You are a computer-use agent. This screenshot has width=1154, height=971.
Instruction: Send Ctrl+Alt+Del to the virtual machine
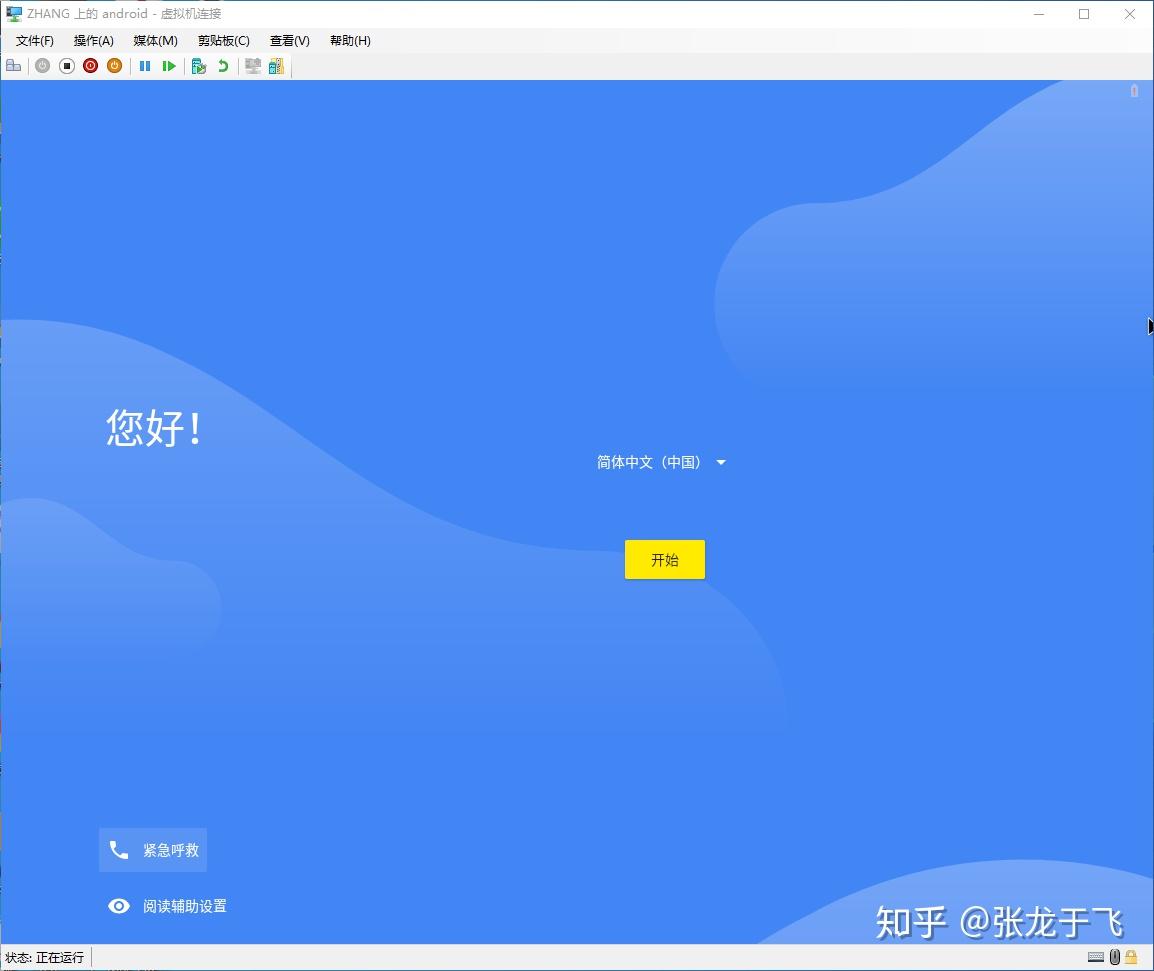(13, 66)
